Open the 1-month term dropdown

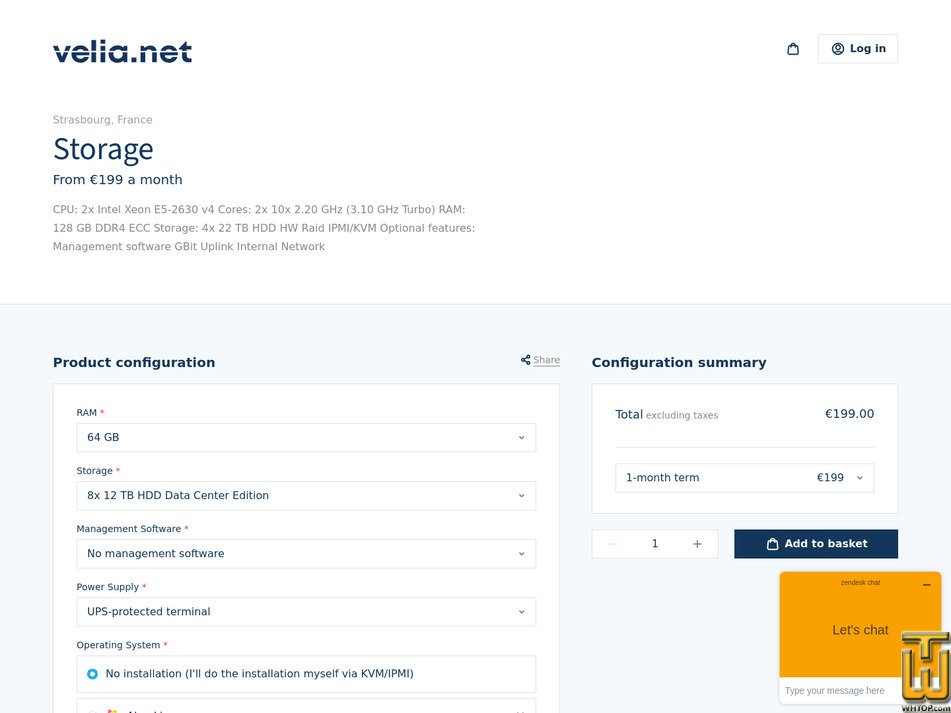pos(745,478)
